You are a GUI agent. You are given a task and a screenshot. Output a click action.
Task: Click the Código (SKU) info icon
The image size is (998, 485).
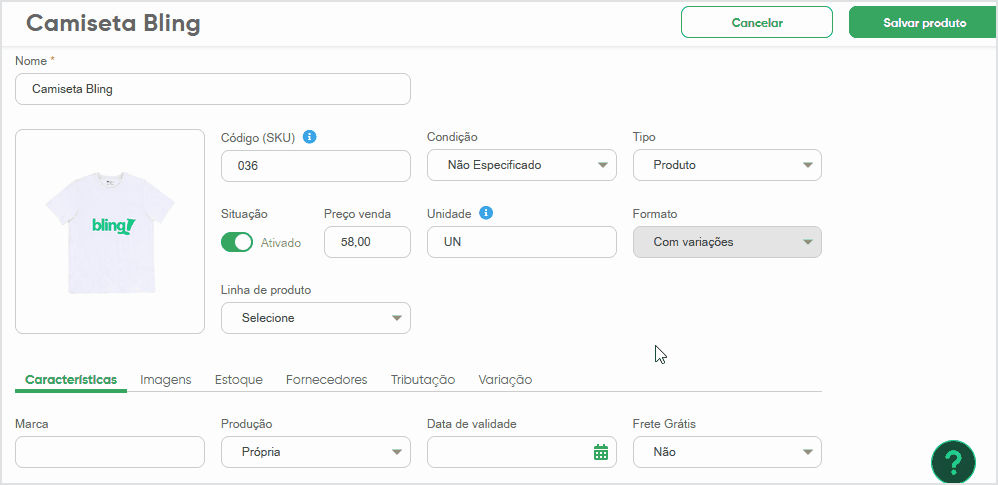[x=309, y=137]
